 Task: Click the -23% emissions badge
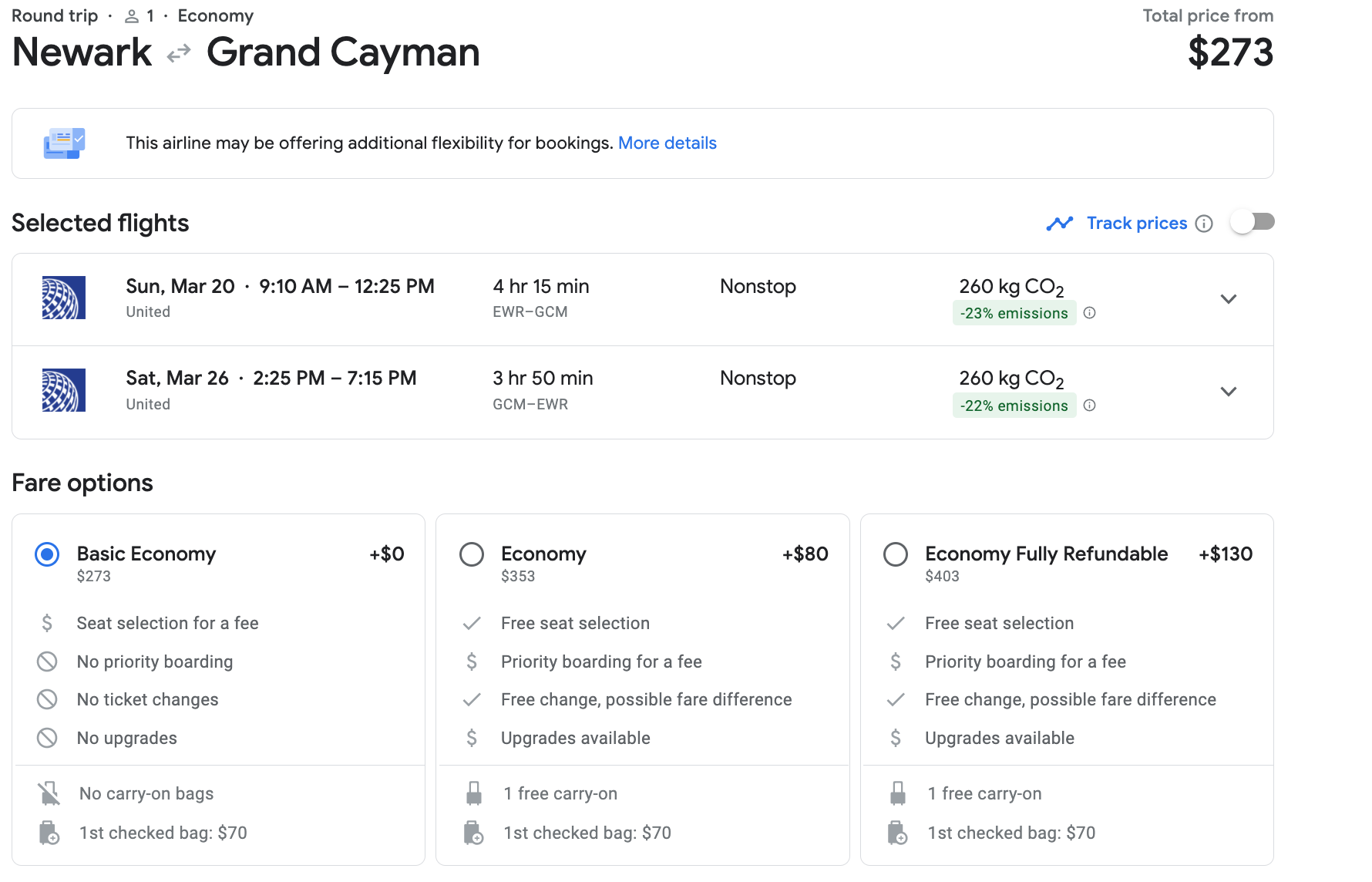coord(1014,313)
